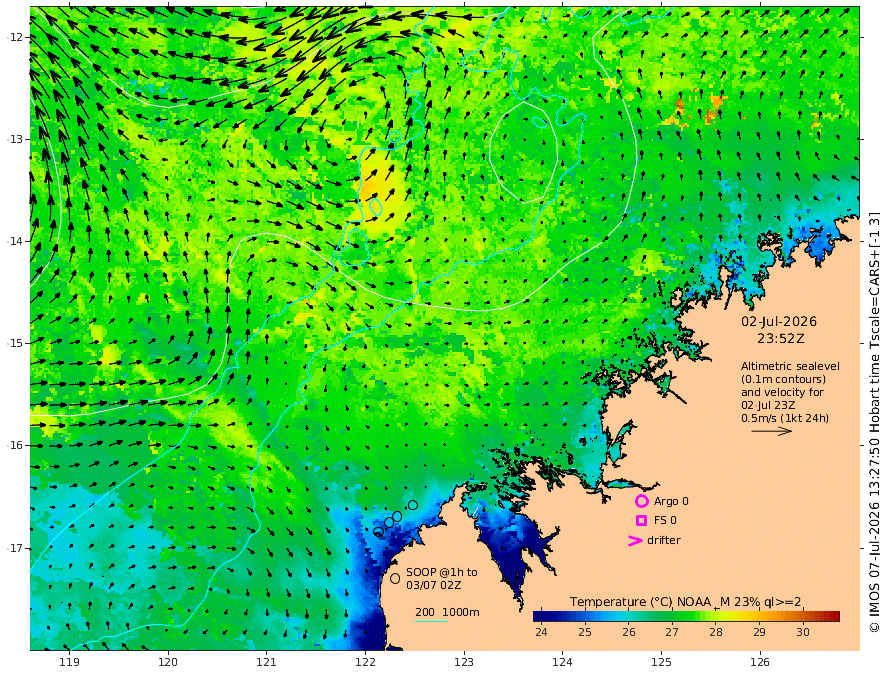Click the SOOP legend circle beside 'SOOP @1h to'
Viewport: 880px width, 680px height.
(395, 578)
